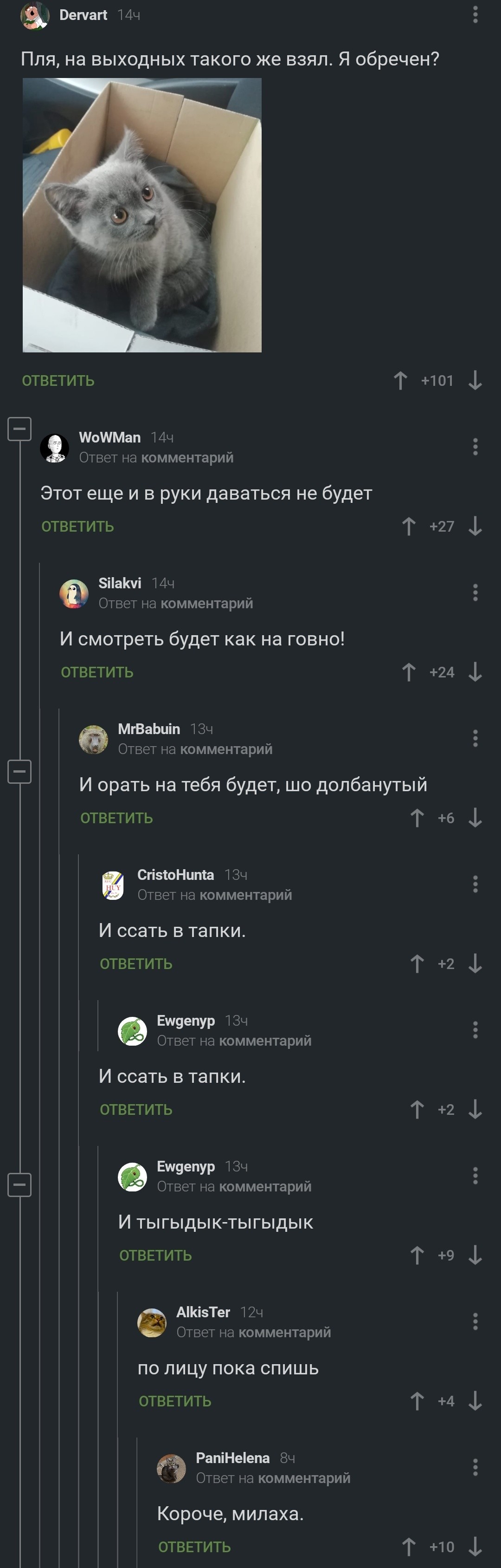Open the kitten in box photo
The width and height of the screenshot is (501, 1568).
(x=142, y=215)
